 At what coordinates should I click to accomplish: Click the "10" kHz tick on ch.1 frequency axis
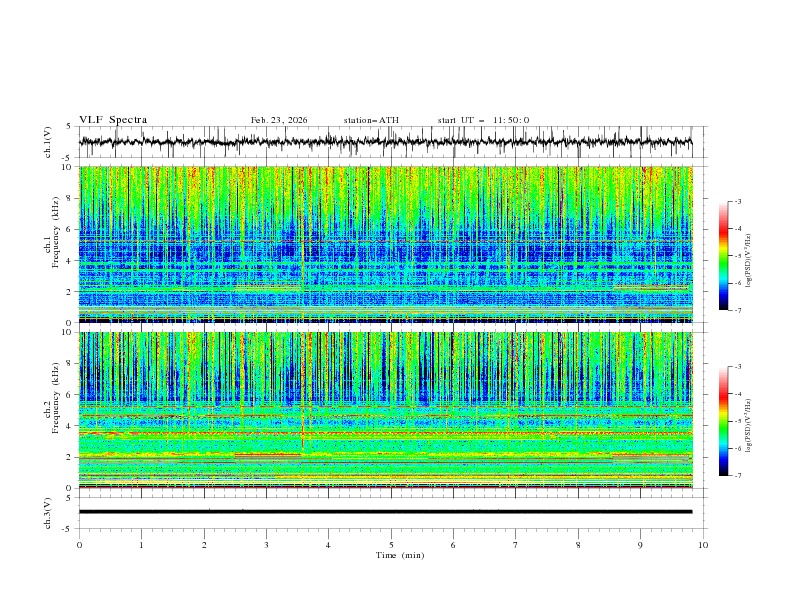[67, 167]
